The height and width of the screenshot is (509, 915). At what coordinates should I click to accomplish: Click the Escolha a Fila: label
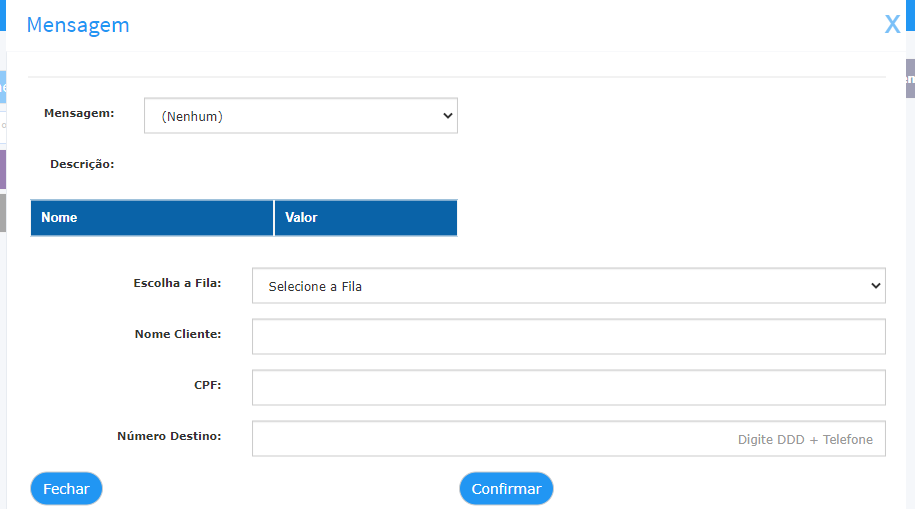[x=177, y=283]
